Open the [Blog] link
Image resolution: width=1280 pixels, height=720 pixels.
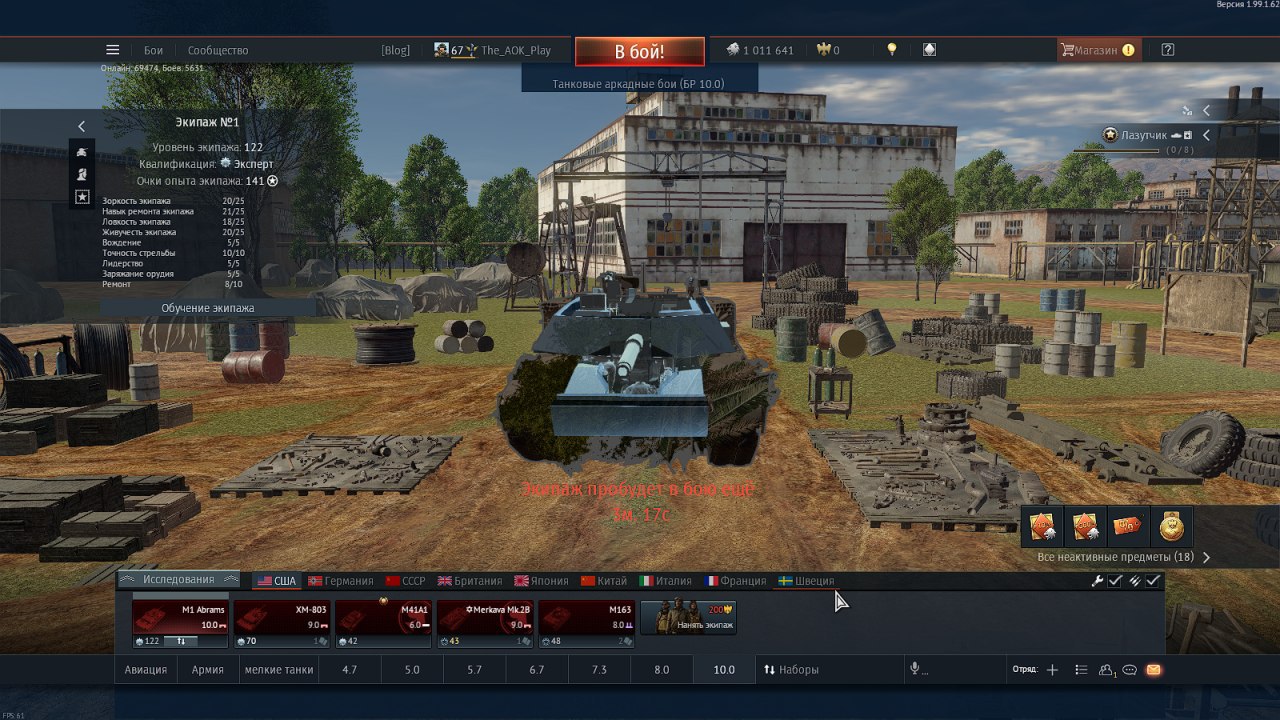(396, 50)
